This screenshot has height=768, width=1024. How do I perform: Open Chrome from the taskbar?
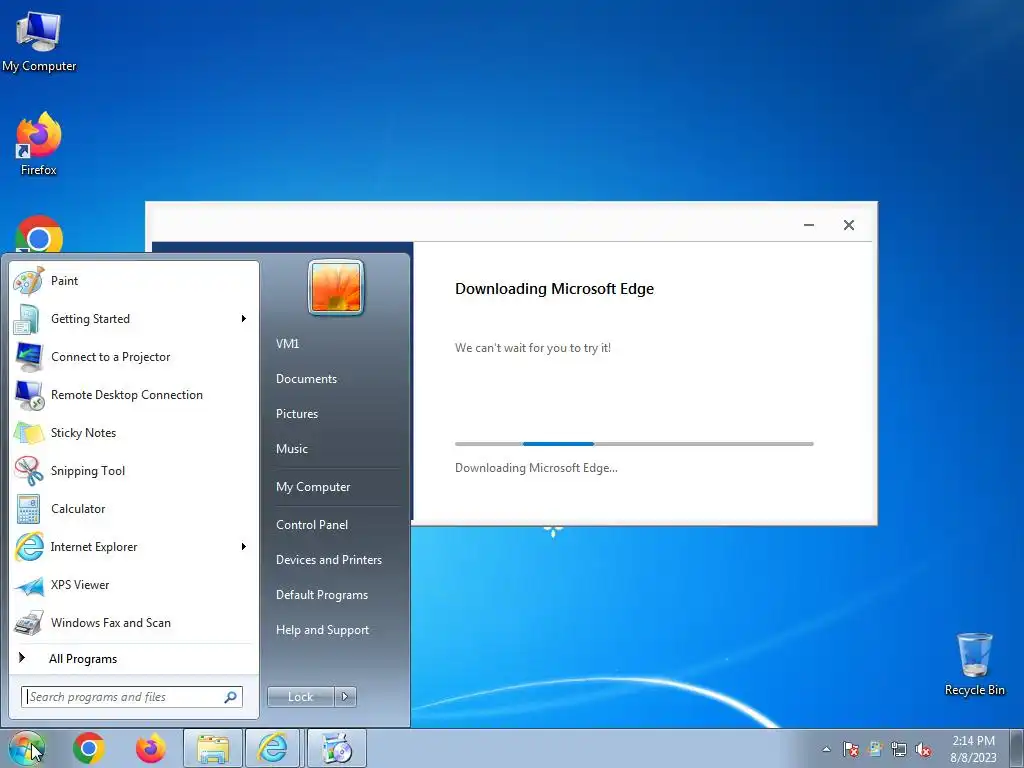89,748
